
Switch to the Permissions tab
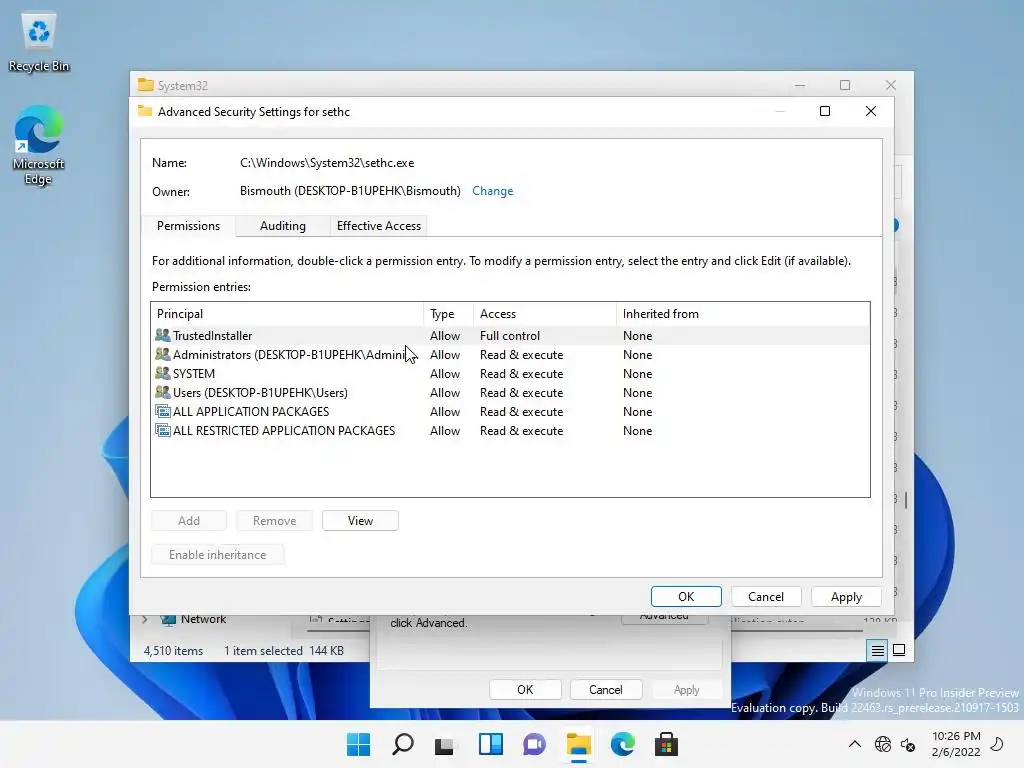[x=188, y=226]
